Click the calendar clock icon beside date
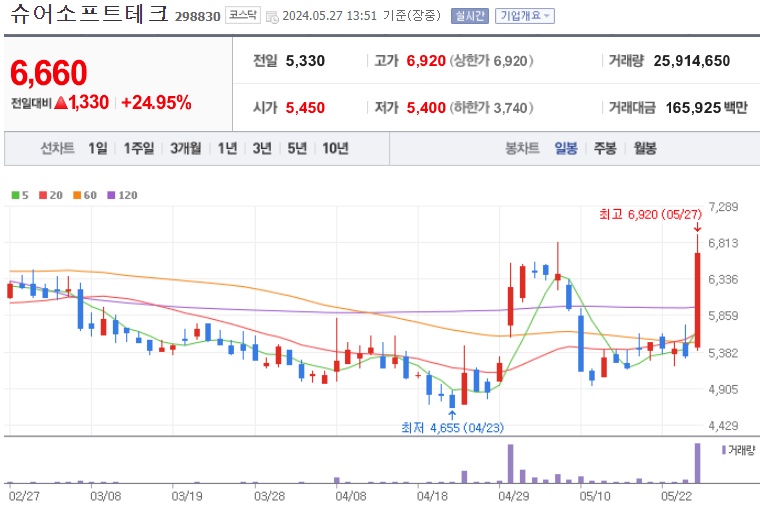760x510 pixels. (x=272, y=17)
